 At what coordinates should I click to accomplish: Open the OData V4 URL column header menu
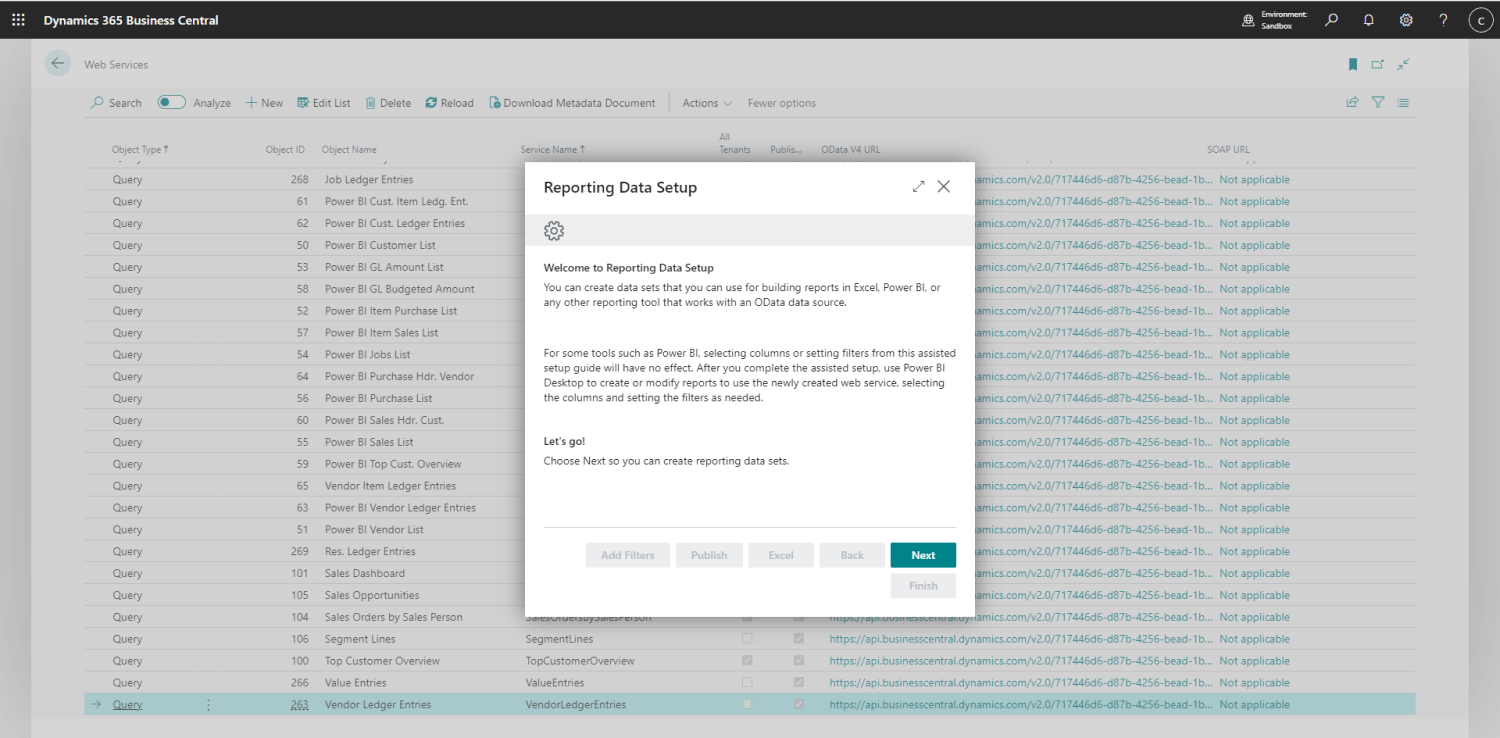click(851, 150)
